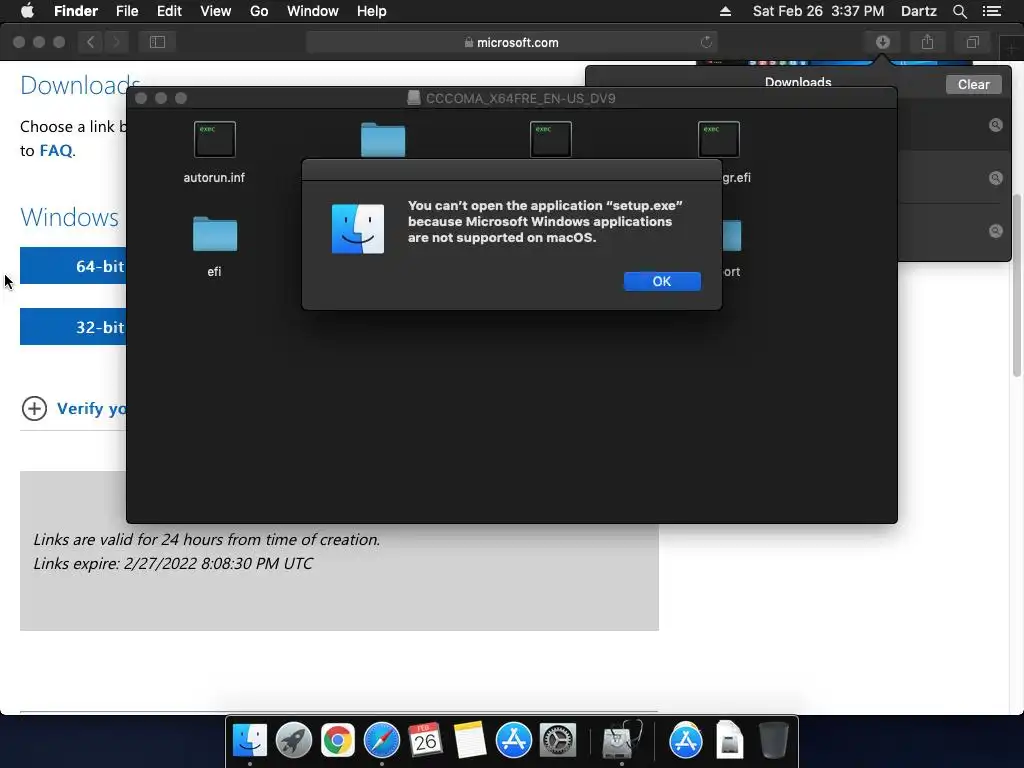Viewport: 1024px width, 768px height.
Task: Click the Downloads heading on the webpage
Action: (80, 85)
